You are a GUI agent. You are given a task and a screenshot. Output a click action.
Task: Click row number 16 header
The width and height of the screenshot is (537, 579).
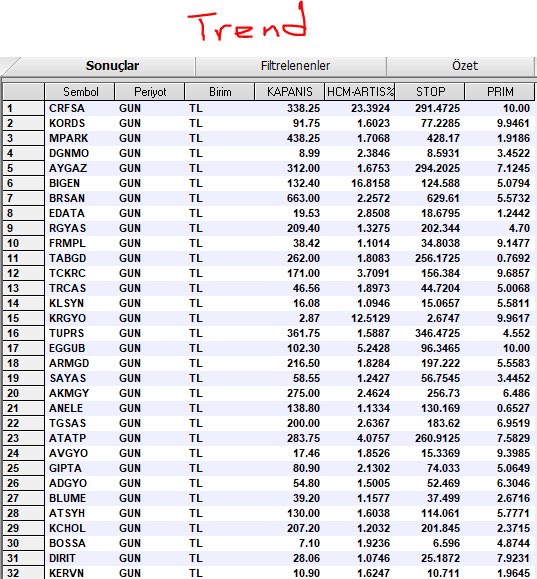(x=23, y=333)
